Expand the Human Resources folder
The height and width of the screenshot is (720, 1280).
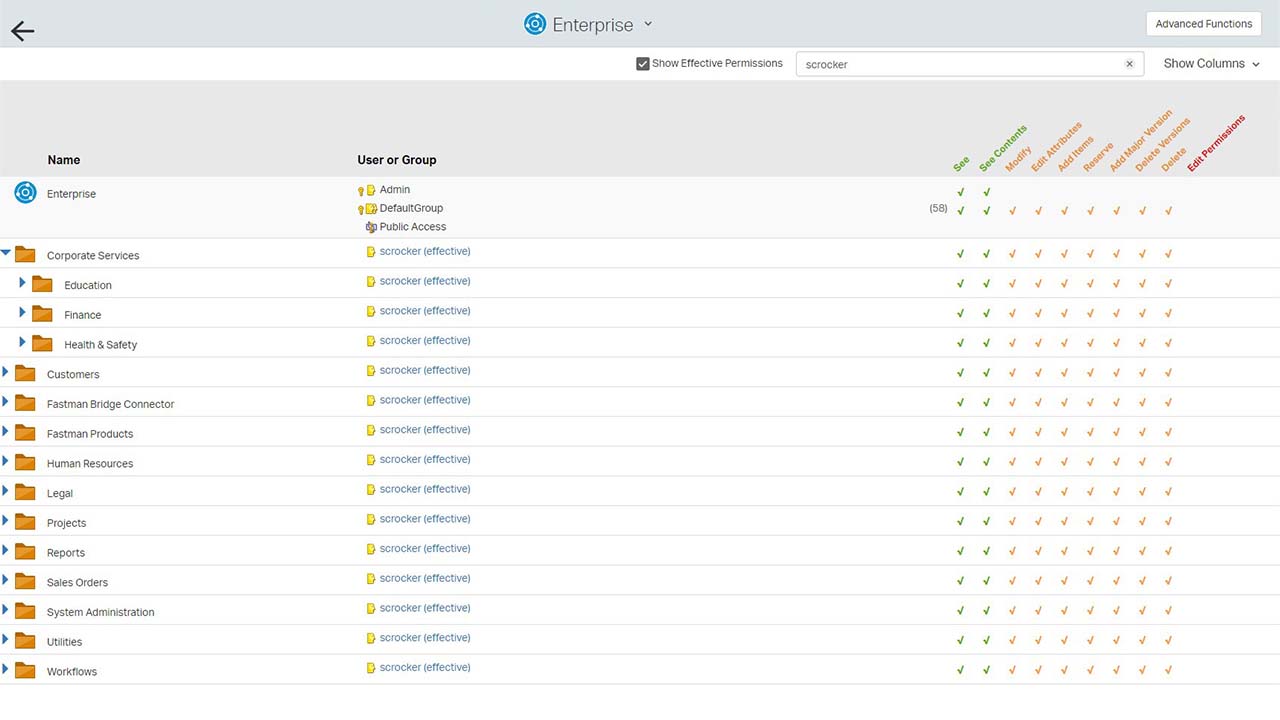pos(5,461)
